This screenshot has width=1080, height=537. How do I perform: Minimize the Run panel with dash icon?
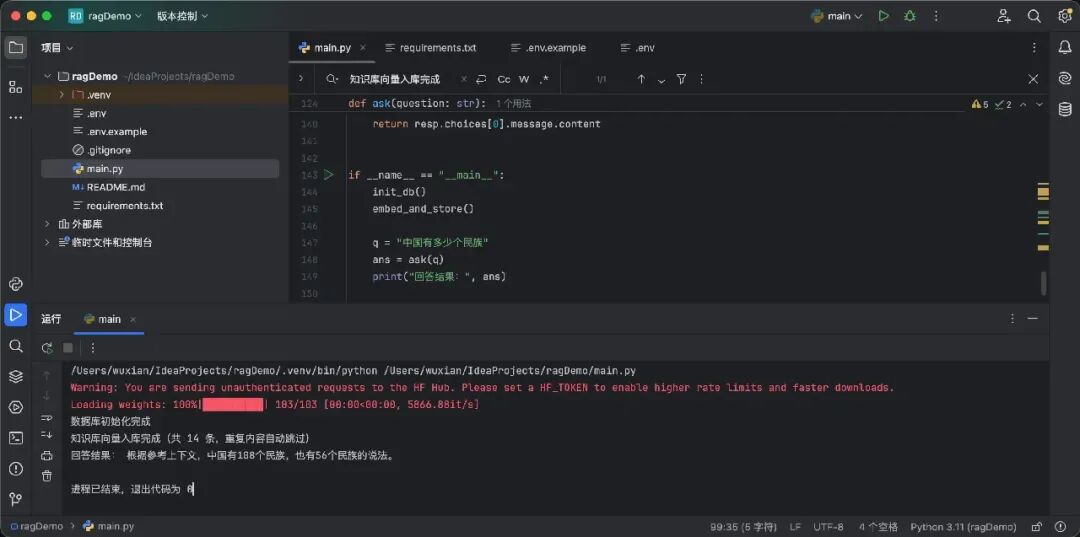(x=1032, y=318)
